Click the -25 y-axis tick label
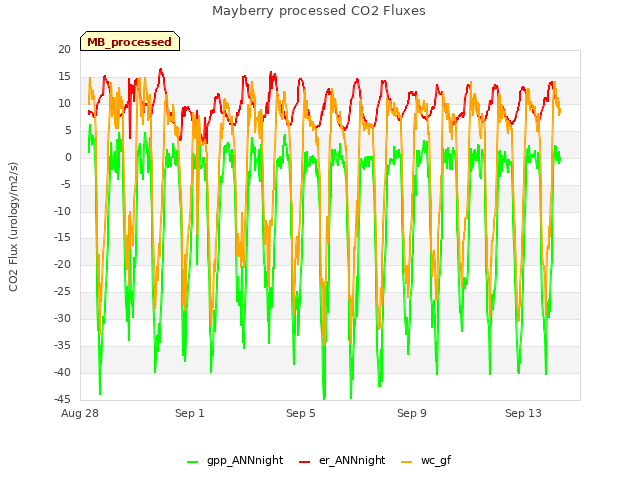The width and height of the screenshot is (640, 480). [62, 291]
